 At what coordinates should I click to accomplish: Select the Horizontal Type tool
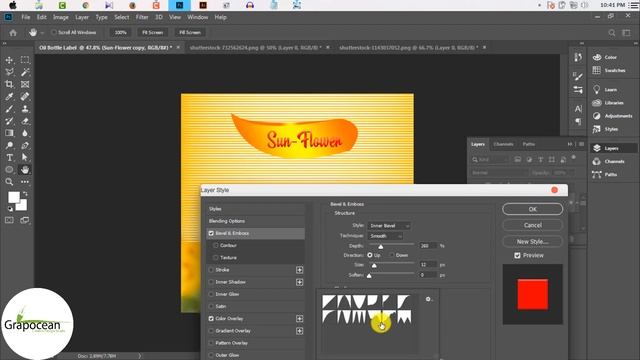click(x=9, y=158)
